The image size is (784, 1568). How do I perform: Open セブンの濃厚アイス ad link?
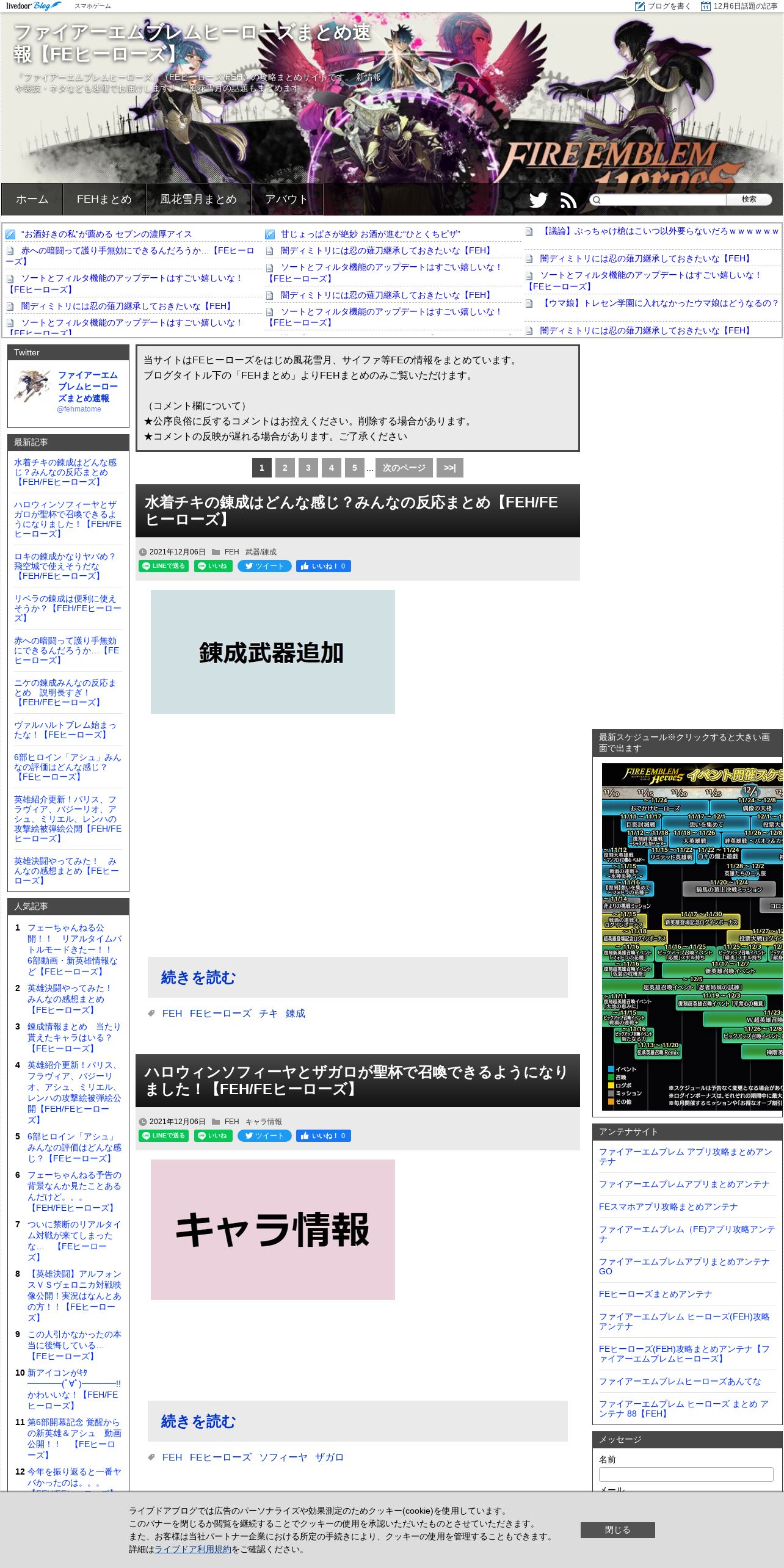pos(106,234)
